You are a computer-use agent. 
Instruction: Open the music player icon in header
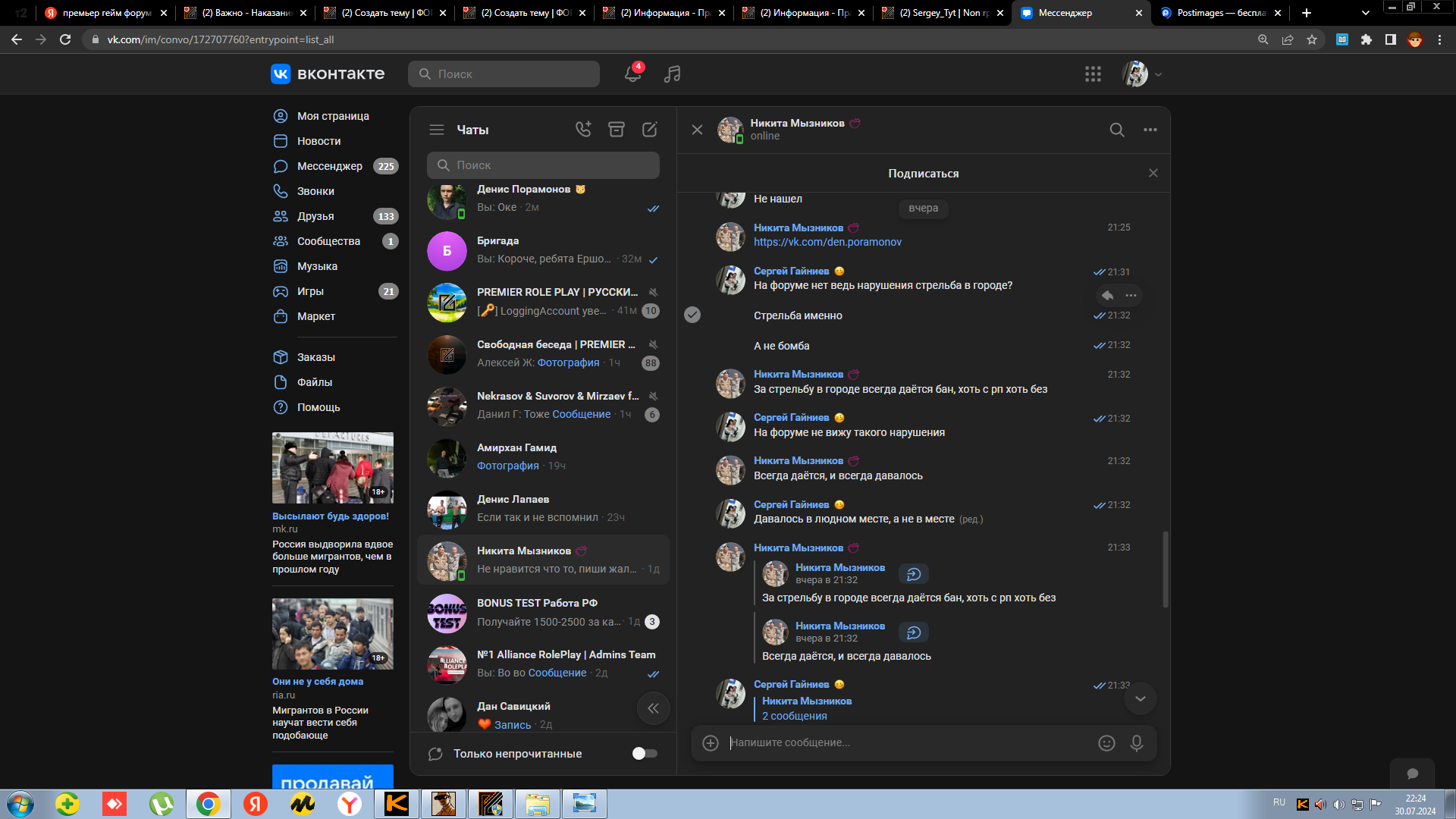click(672, 74)
